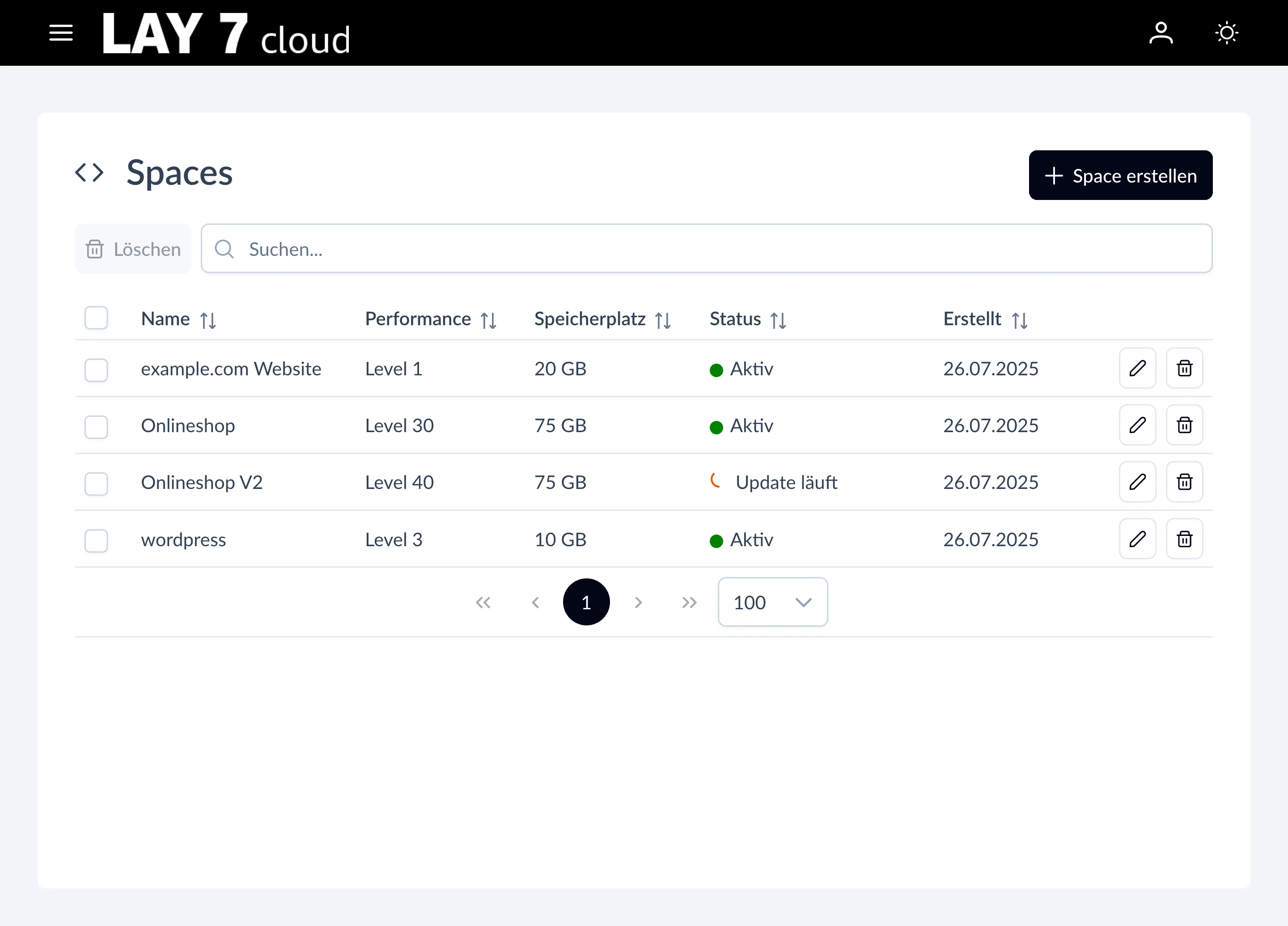Open the 100 rows-per-page dropdown
The image size is (1288, 926).
point(772,602)
